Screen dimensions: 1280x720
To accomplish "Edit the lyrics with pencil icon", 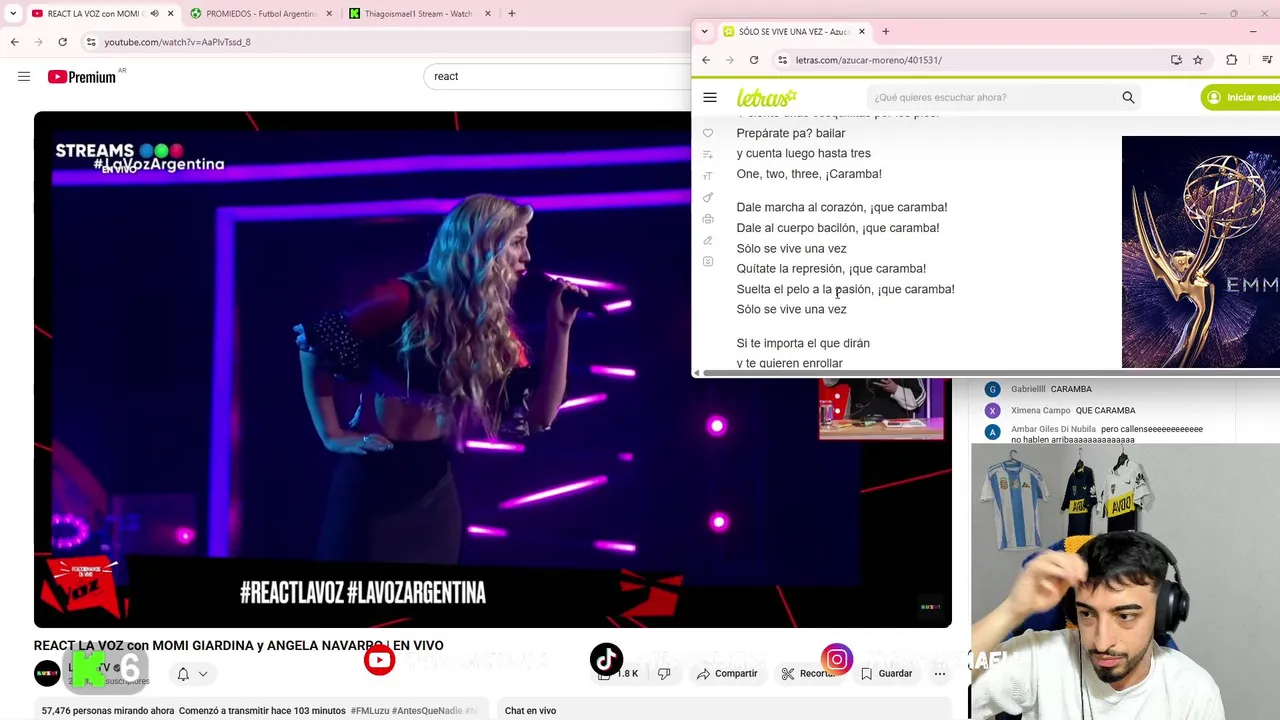I will 708,241.
